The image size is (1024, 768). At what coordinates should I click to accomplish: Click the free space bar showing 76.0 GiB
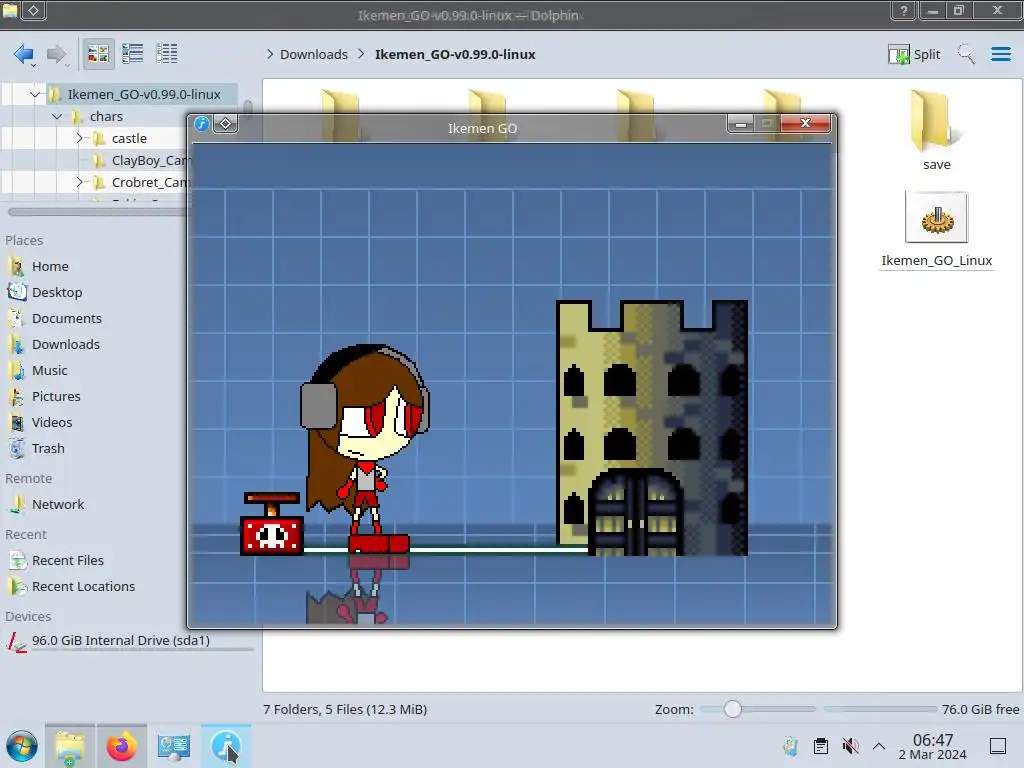point(879,709)
